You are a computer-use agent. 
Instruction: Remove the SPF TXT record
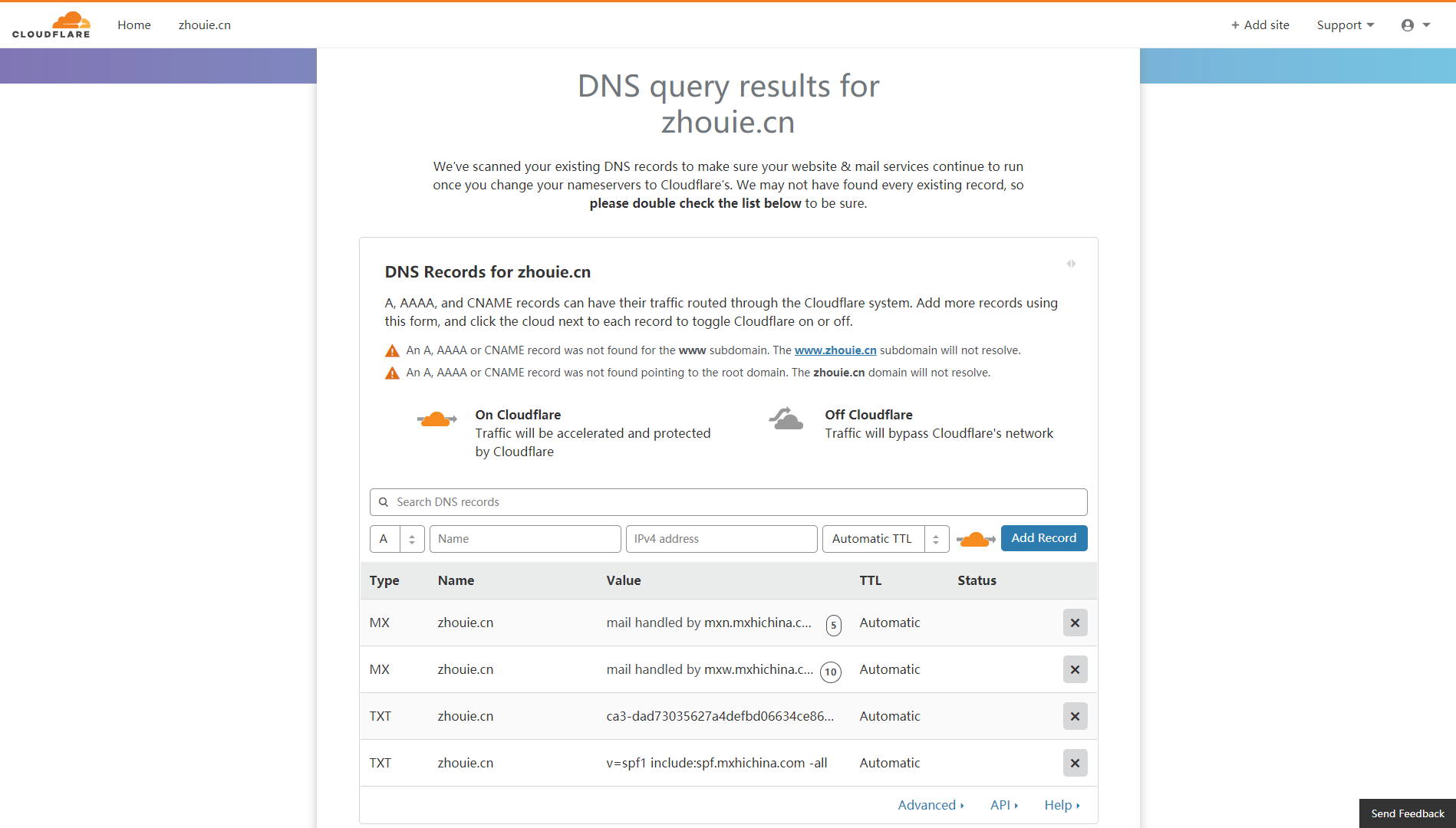1075,763
